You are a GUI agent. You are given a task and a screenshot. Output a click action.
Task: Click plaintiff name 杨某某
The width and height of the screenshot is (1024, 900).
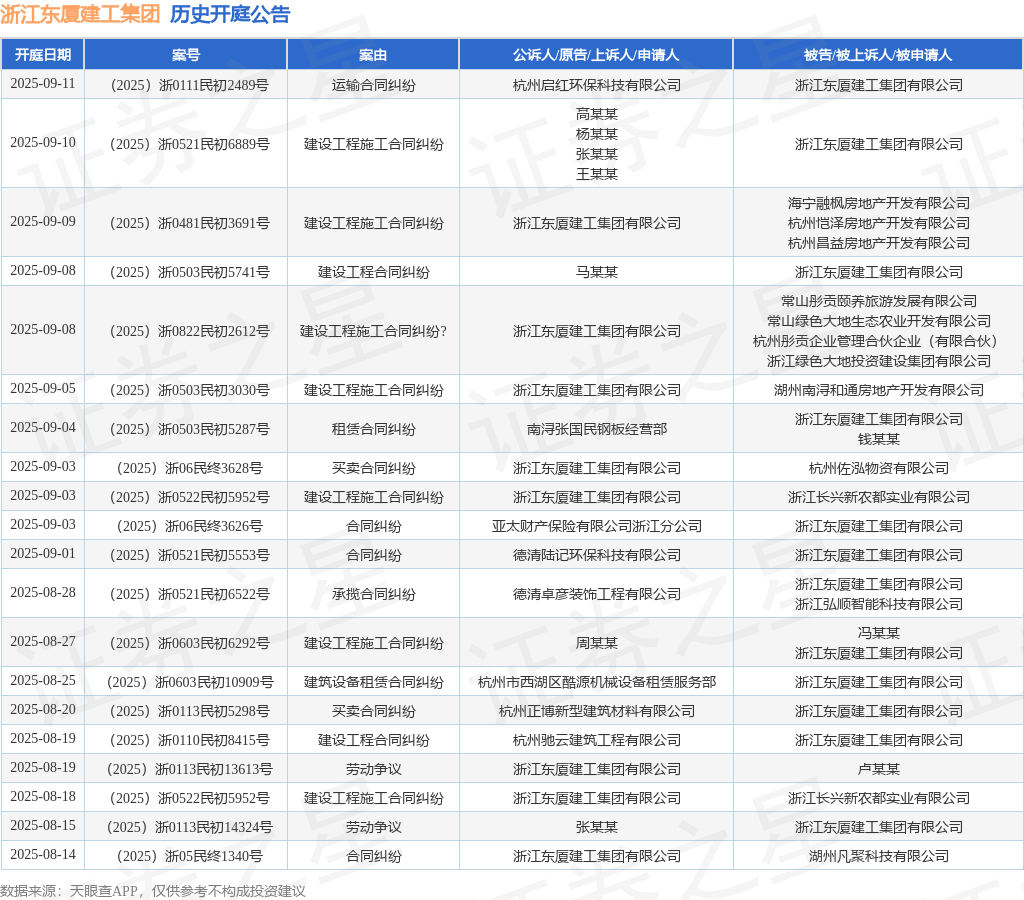(597, 134)
